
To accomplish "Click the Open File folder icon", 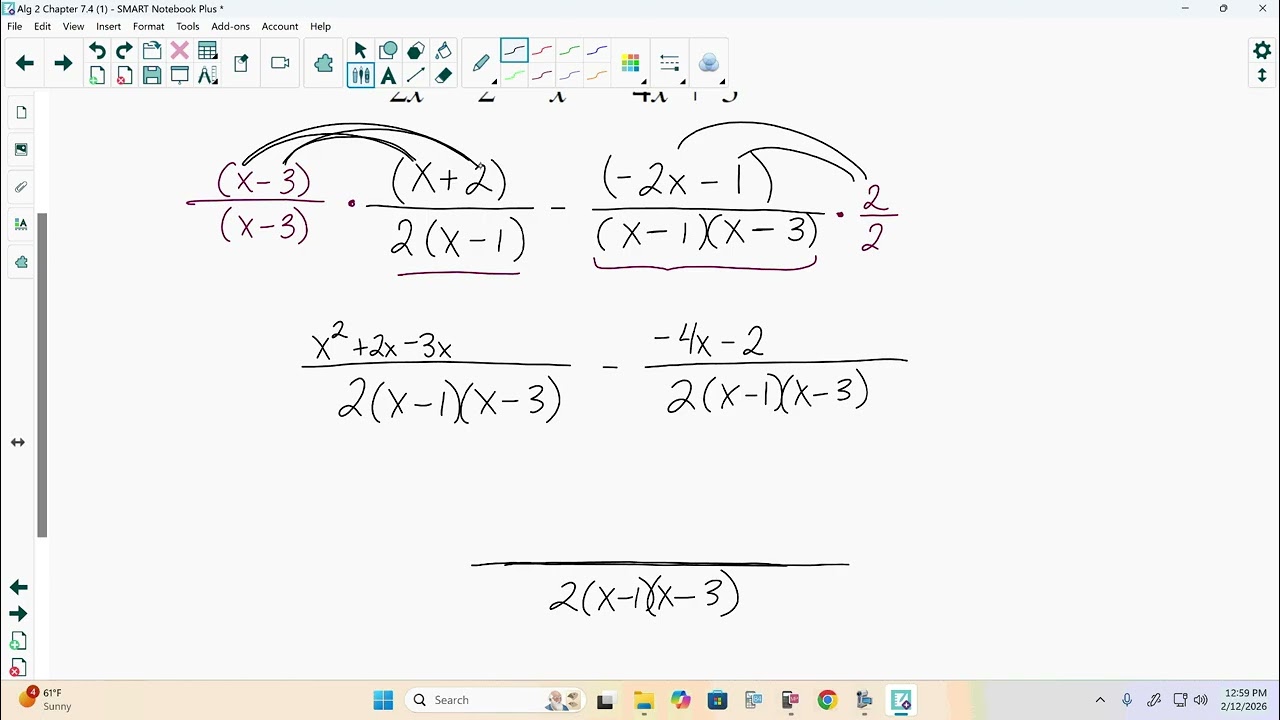I will (x=152, y=51).
